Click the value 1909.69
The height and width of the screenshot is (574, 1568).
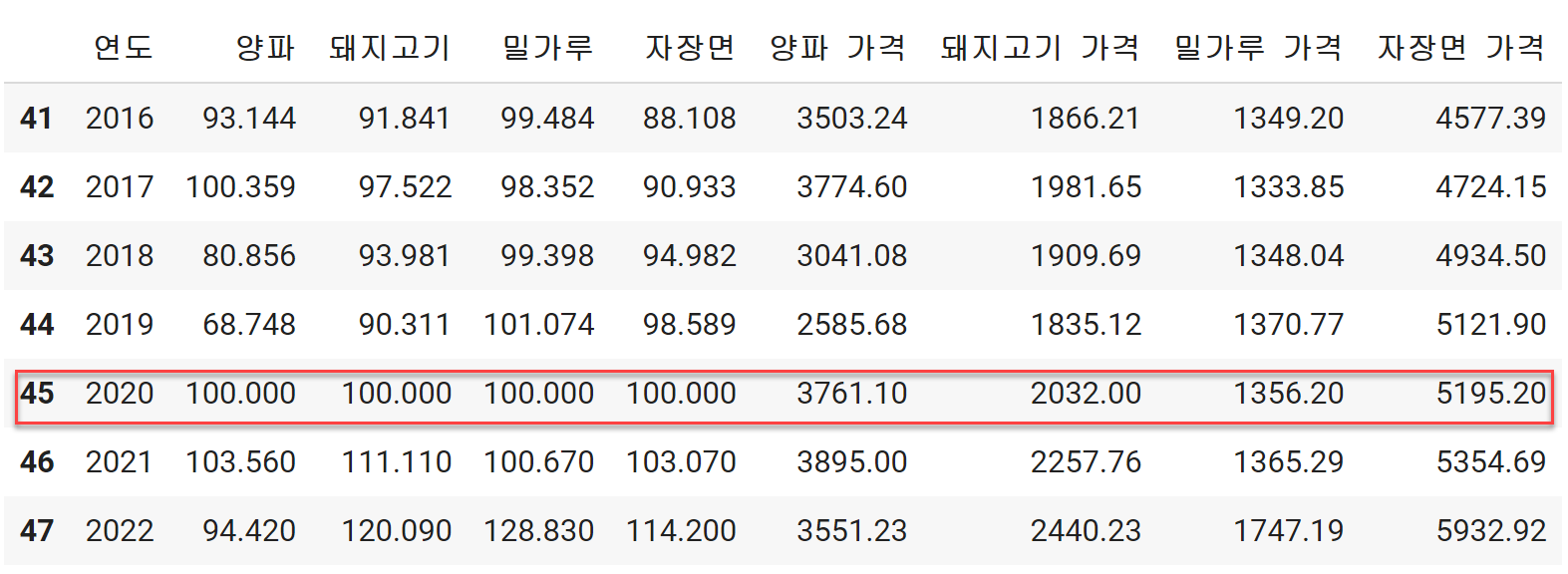point(1086,256)
